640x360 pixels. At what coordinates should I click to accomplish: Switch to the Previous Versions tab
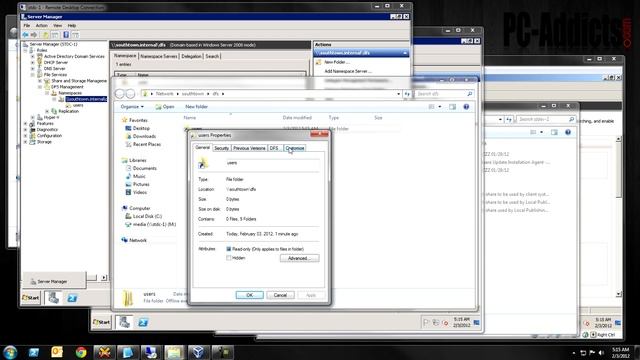pyautogui.click(x=249, y=148)
